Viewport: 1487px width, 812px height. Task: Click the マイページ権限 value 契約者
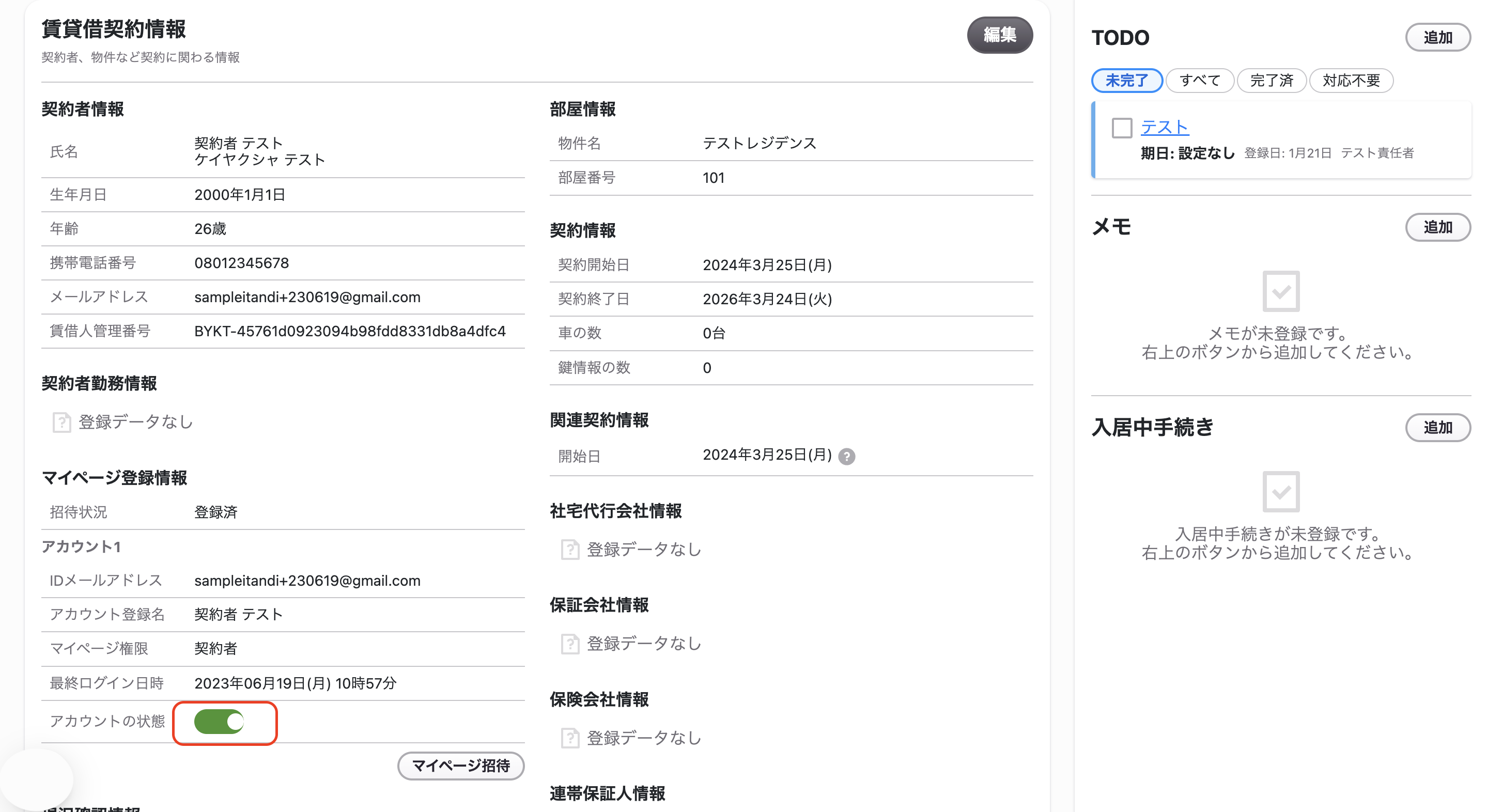(x=216, y=649)
